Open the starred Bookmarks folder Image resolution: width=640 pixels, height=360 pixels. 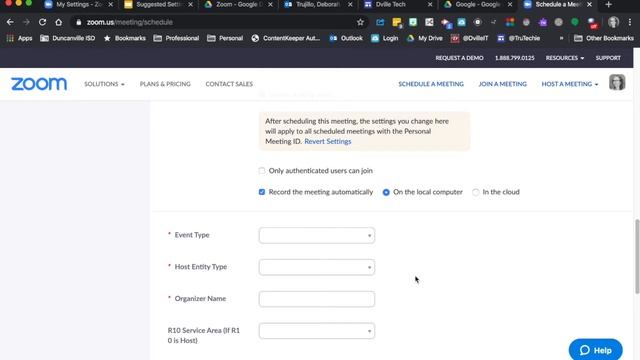click(124, 38)
